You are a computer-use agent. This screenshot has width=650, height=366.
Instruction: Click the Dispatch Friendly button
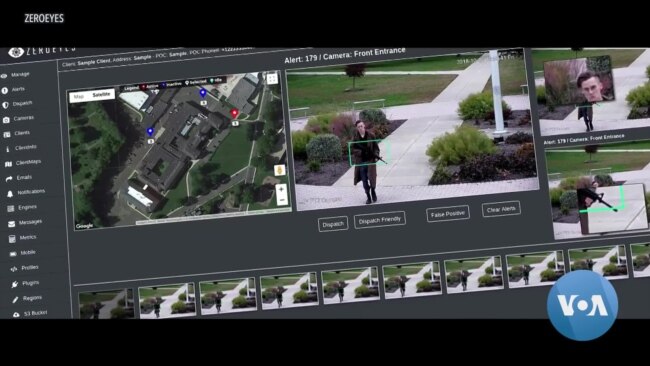pyautogui.click(x=380, y=220)
